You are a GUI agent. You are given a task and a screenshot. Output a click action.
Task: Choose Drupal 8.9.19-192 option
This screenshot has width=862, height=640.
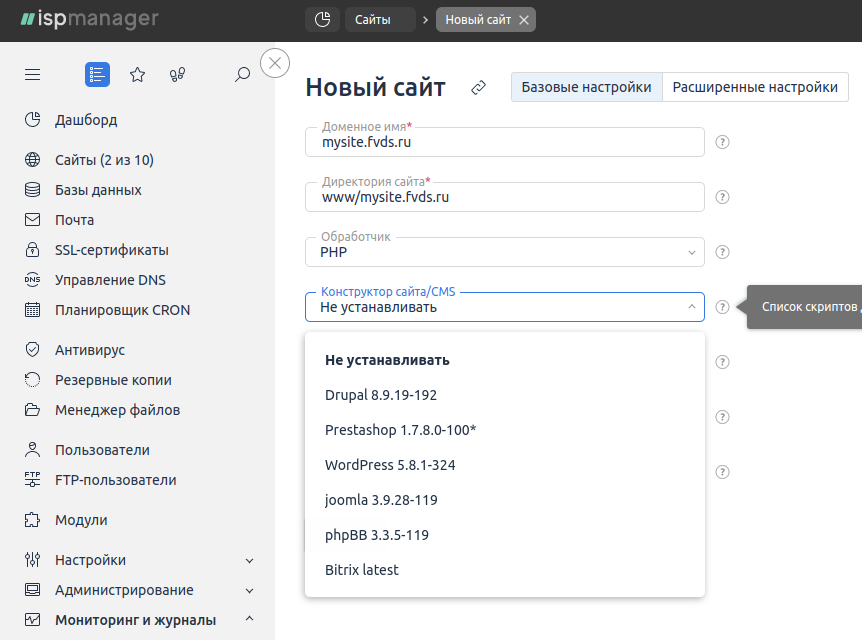pyautogui.click(x=505, y=395)
